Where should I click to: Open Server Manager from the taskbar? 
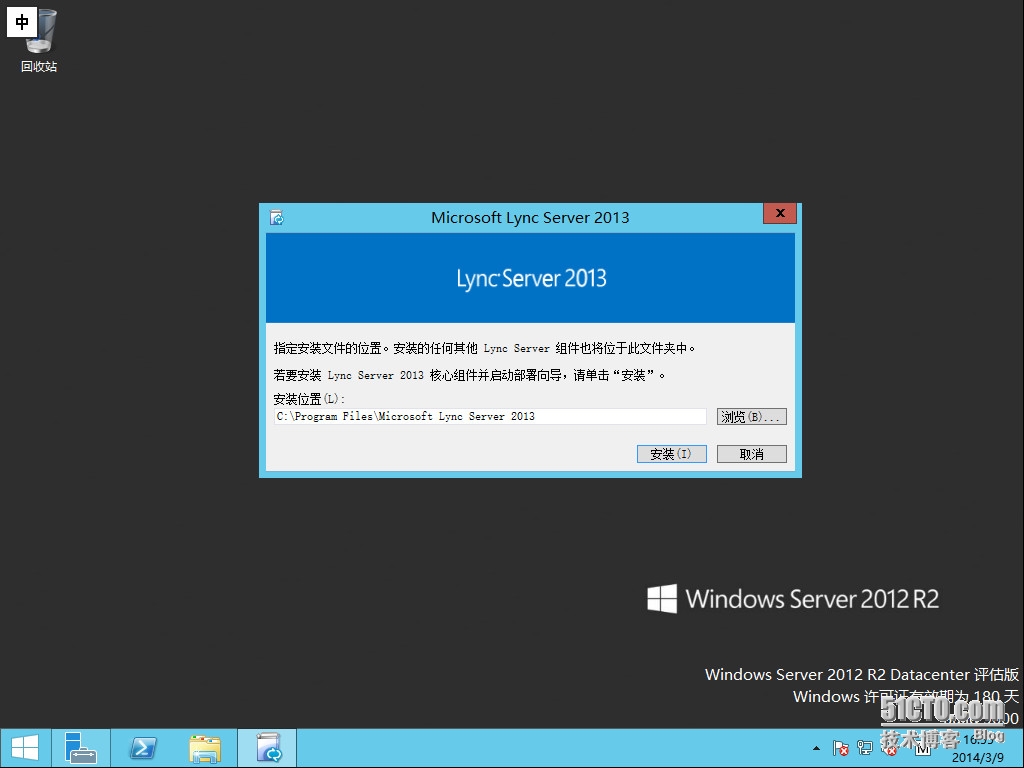click(81, 748)
